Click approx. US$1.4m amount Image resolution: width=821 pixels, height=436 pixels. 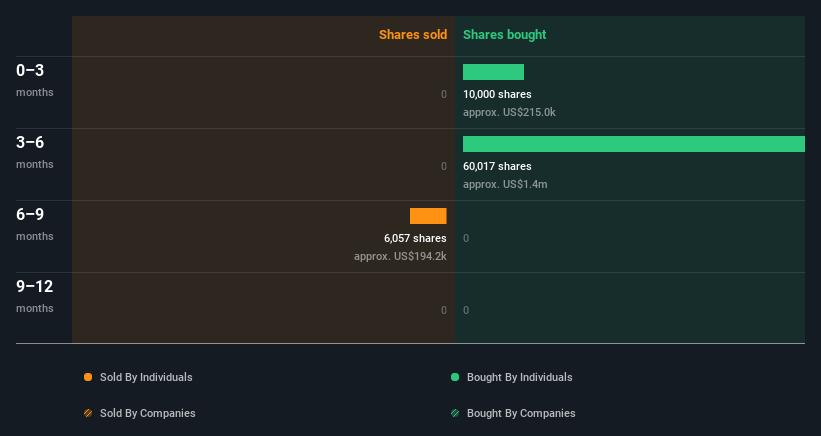coord(505,184)
